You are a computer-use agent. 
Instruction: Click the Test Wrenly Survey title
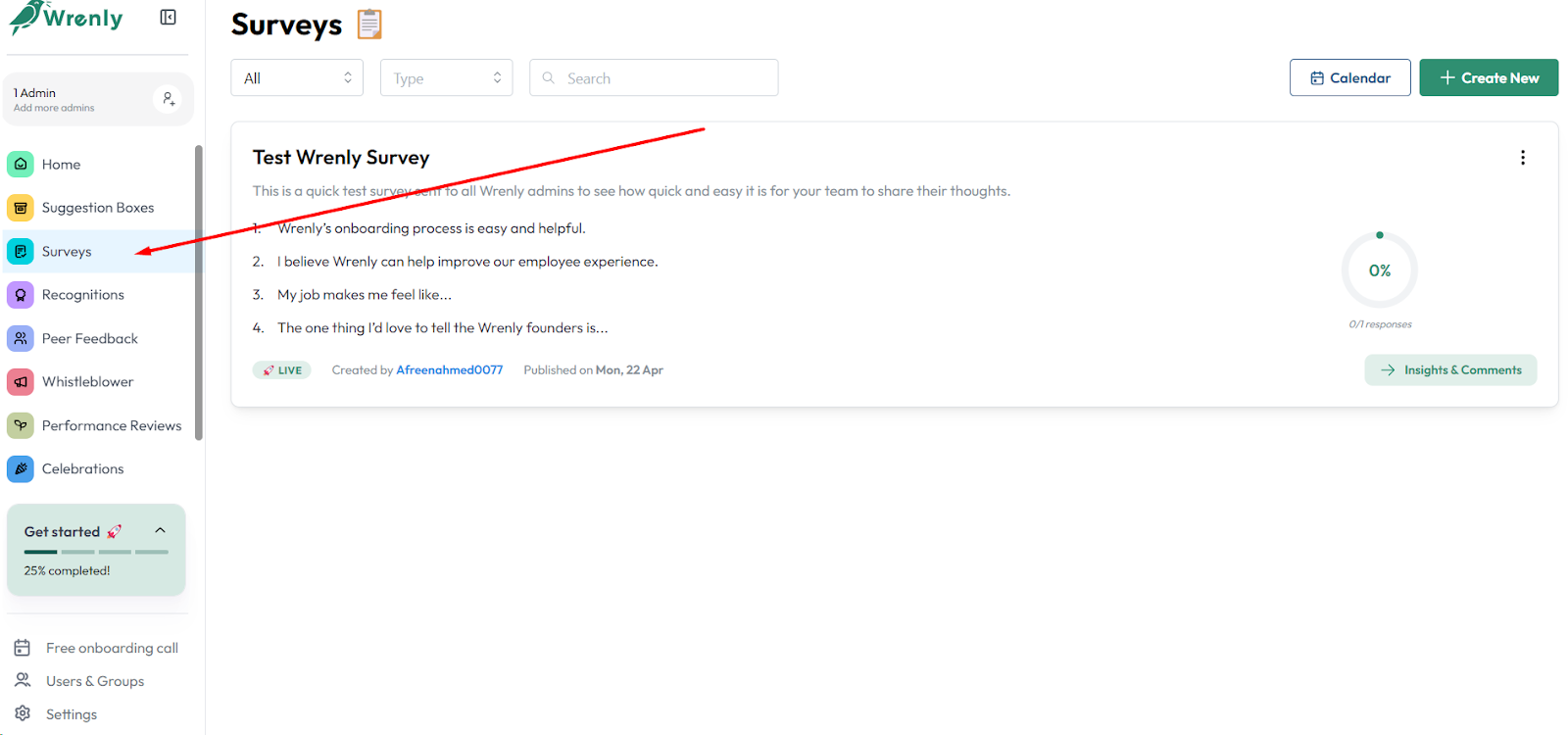(341, 157)
